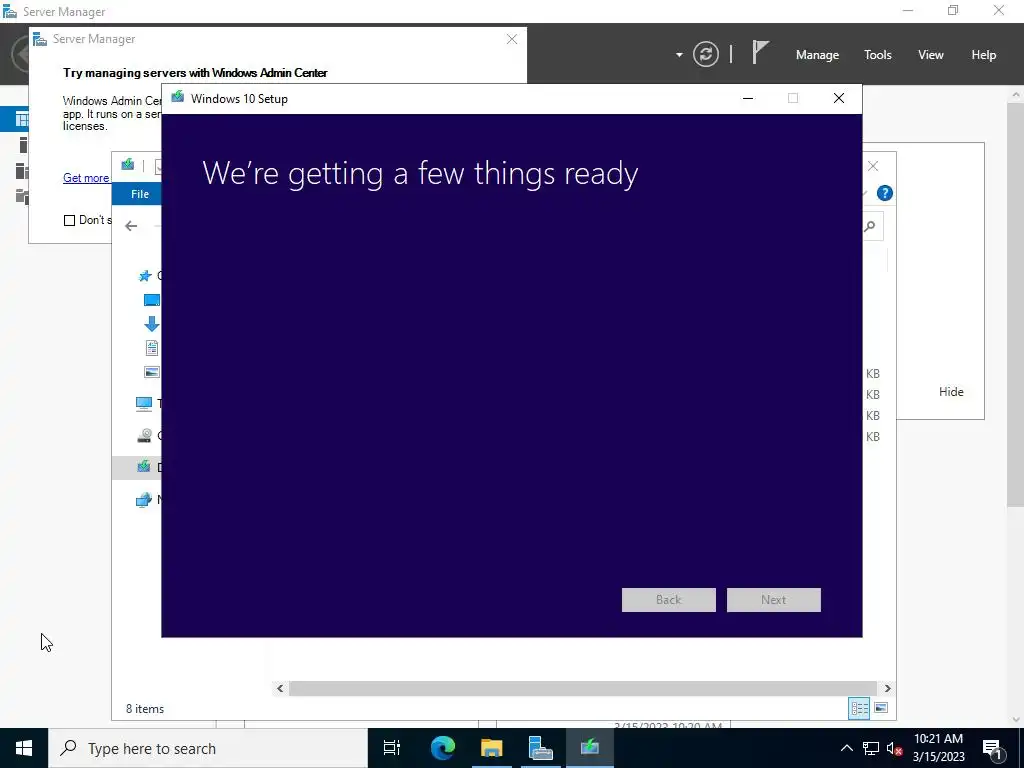1024x768 pixels.
Task: Open the Tools menu in Server Manager
Action: 878,55
